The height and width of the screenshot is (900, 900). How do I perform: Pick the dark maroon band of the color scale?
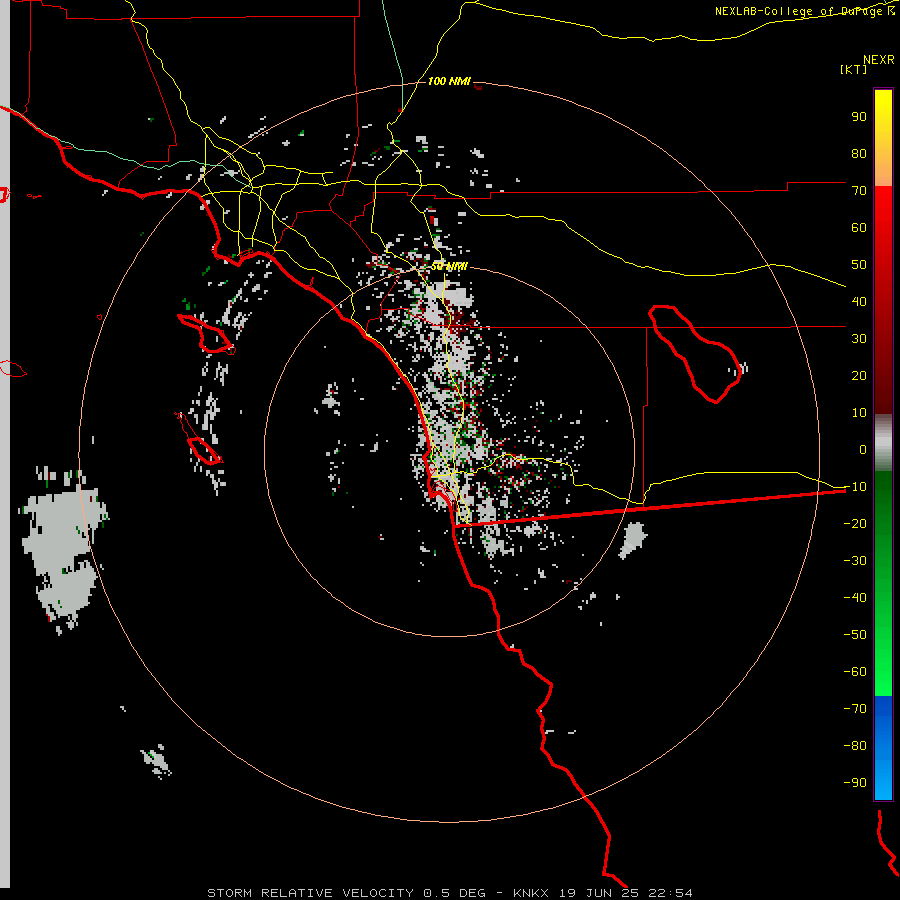pyautogui.click(x=883, y=373)
